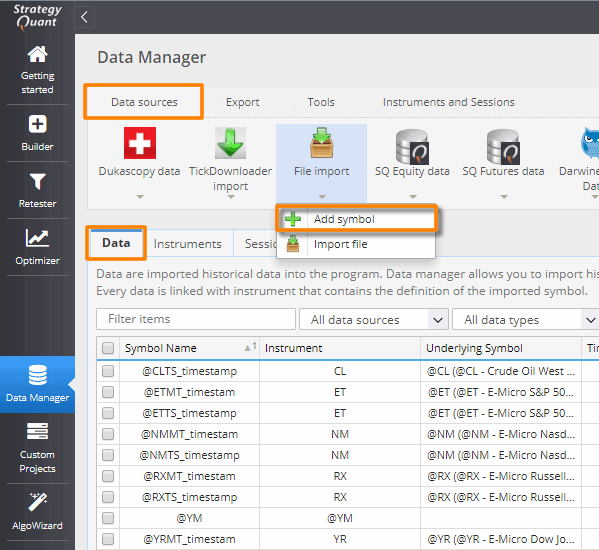Image resolution: width=599 pixels, height=550 pixels.
Task: Check the @NMTS_timestamp row checkbox
Action: (108, 455)
